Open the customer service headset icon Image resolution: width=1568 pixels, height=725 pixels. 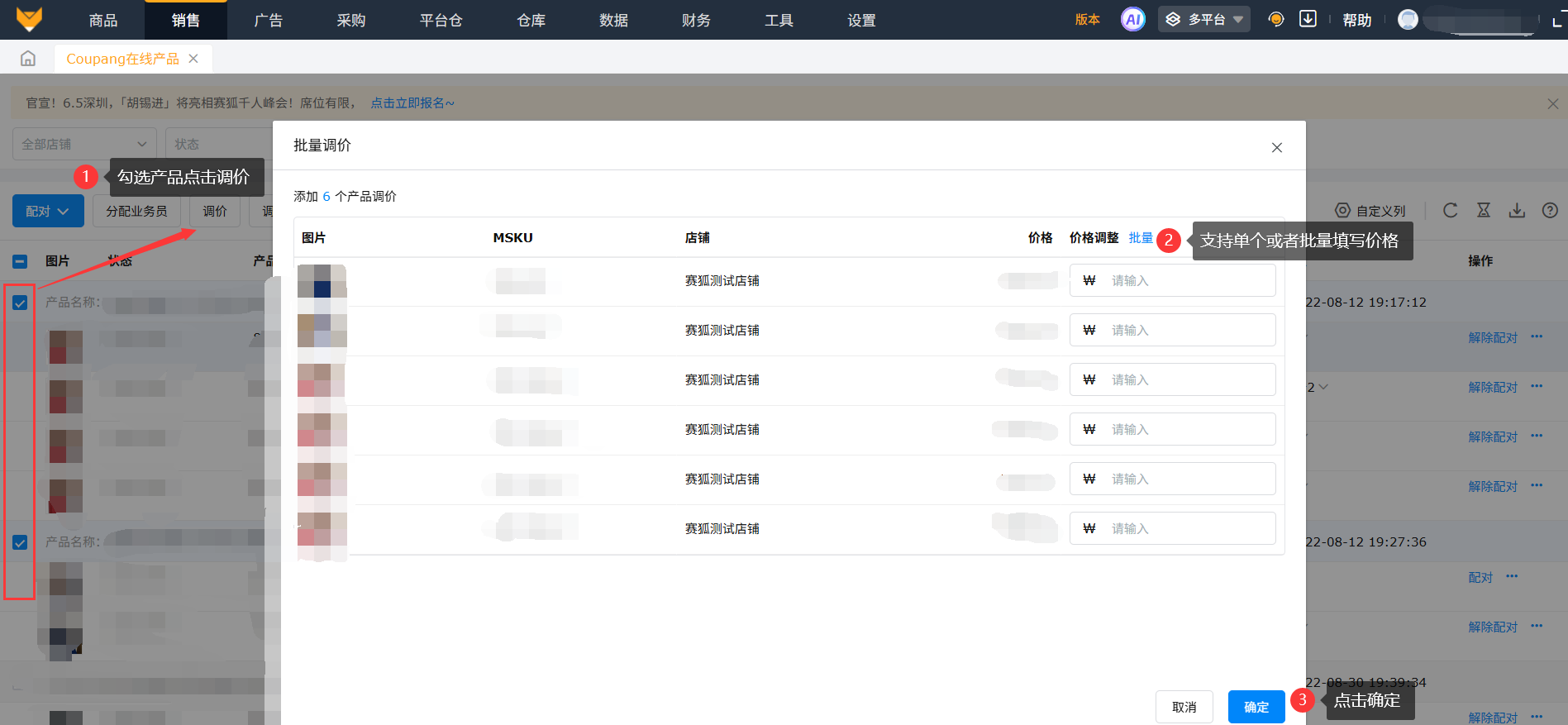tap(1276, 19)
